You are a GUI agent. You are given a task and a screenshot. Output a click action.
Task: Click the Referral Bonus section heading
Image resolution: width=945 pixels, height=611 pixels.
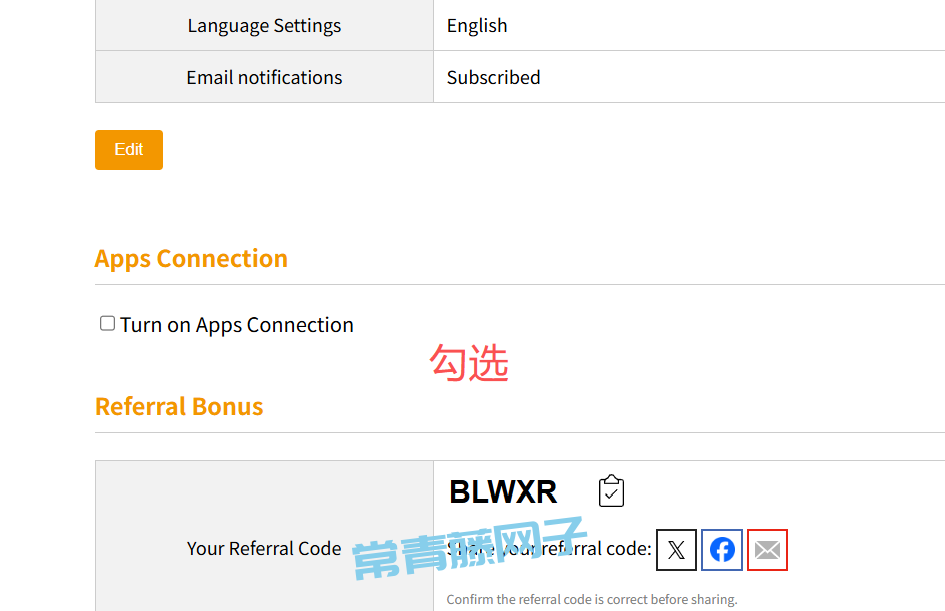pos(179,407)
